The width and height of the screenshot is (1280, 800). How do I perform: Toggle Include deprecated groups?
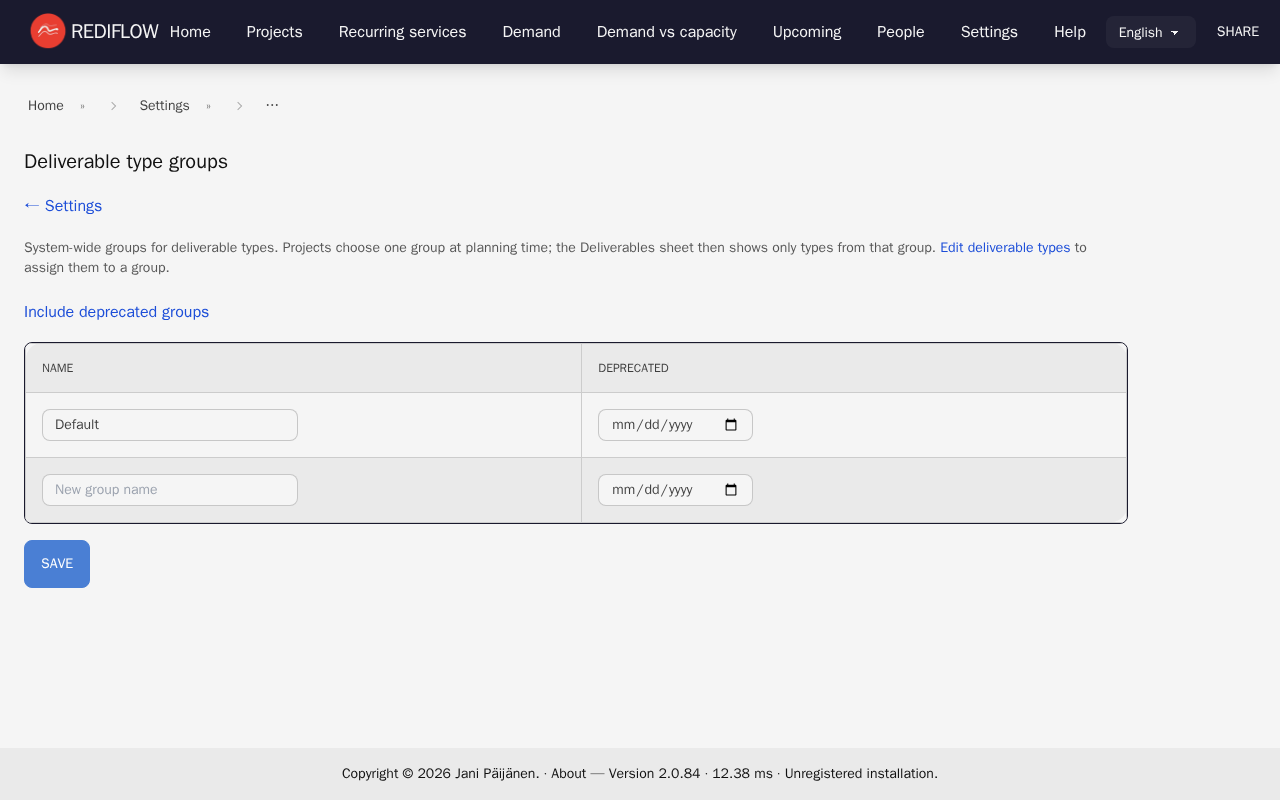[116, 311]
